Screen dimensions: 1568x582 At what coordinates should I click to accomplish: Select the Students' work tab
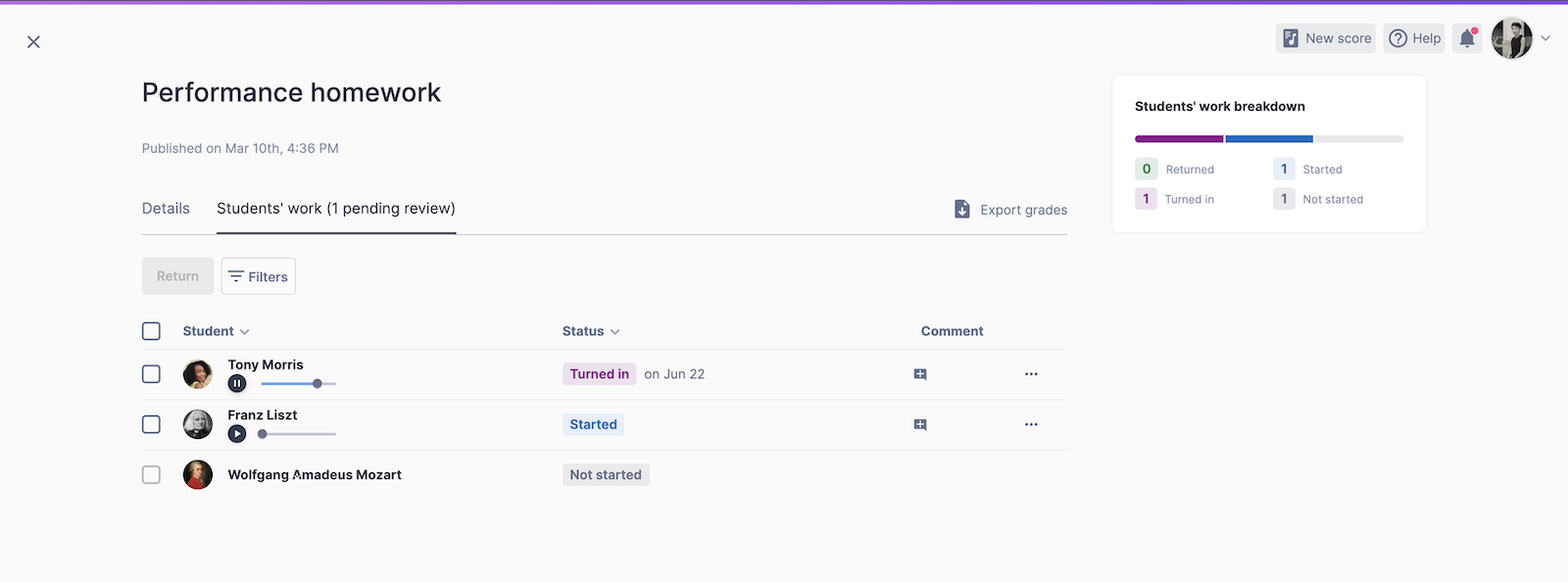[335, 209]
